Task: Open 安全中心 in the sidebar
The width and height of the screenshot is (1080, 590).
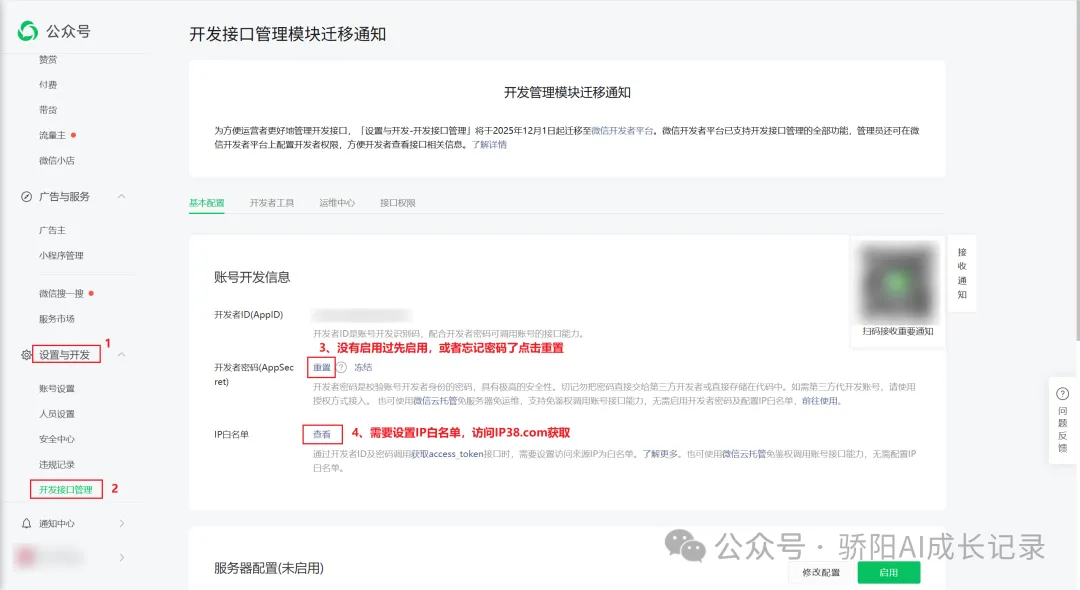Action: (x=56, y=439)
